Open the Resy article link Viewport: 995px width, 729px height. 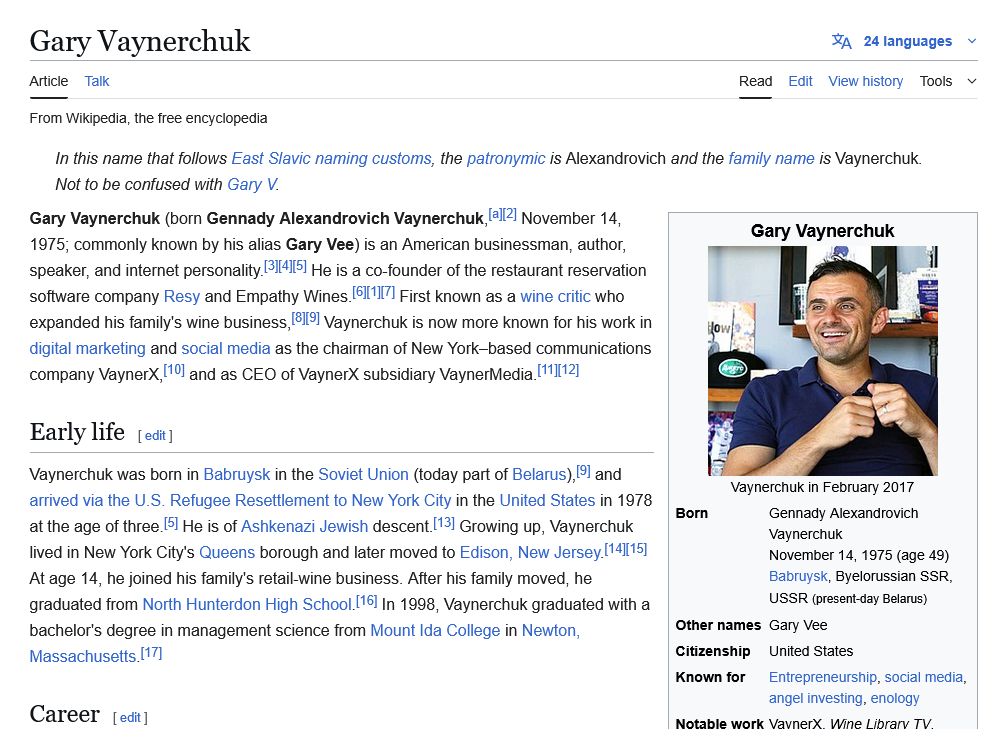(x=181, y=296)
